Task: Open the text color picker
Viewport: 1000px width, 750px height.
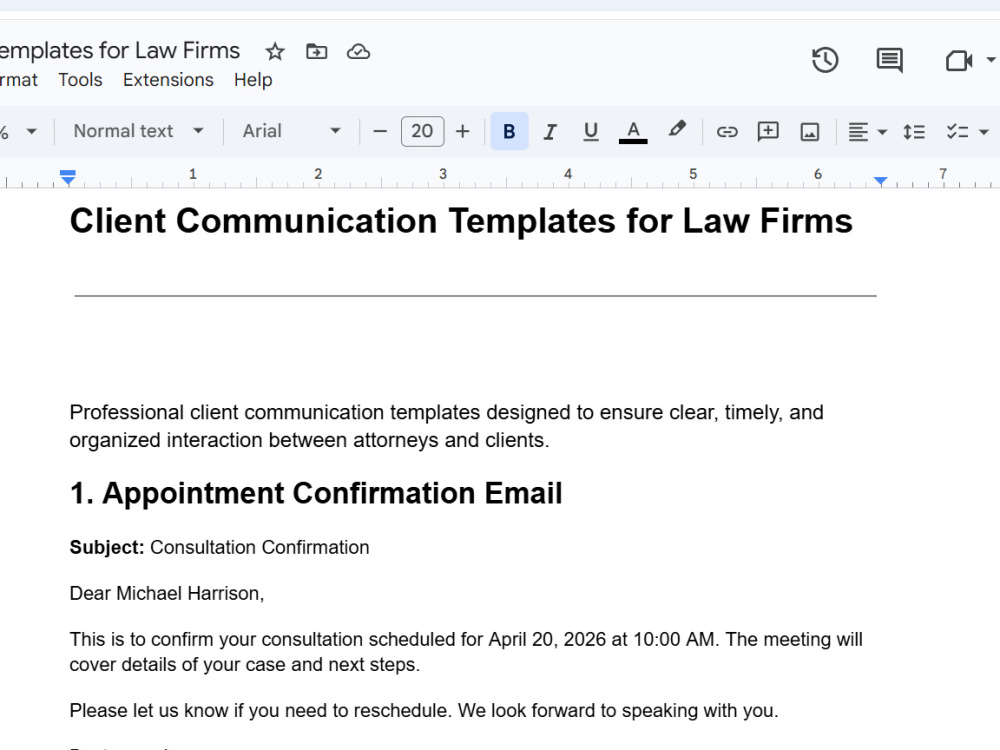Action: click(633, 131)
